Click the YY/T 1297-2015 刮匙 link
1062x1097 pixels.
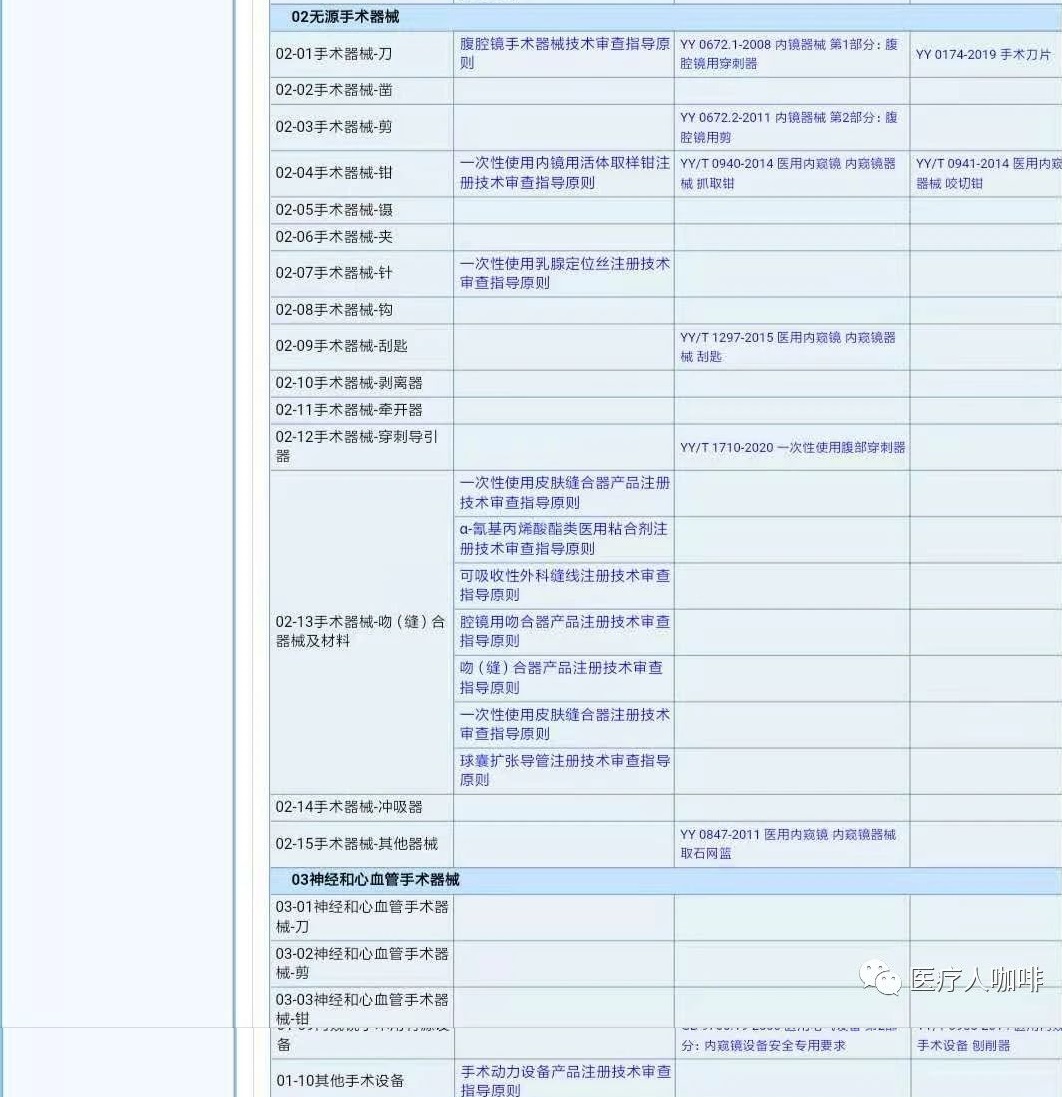[789, 346]
